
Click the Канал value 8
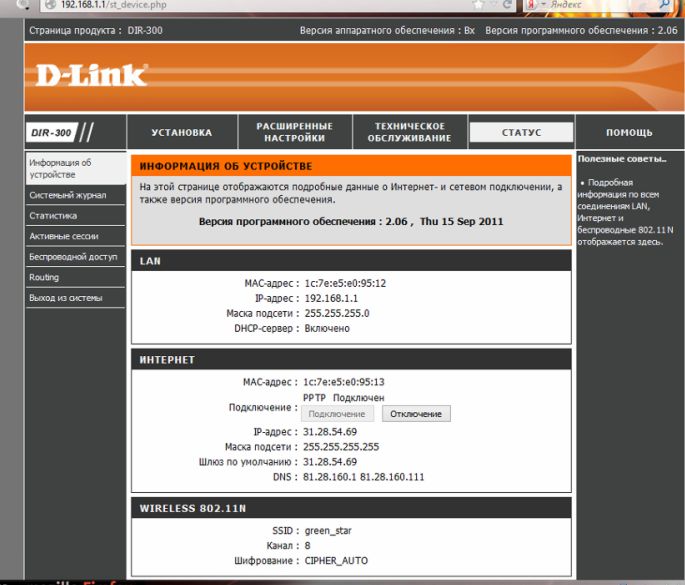[308, 546]
